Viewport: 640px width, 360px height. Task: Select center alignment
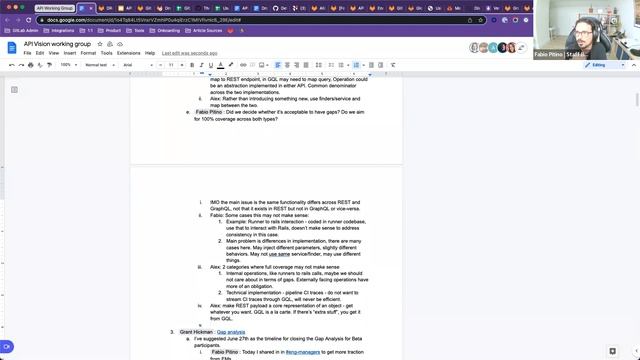pos(287,65)
